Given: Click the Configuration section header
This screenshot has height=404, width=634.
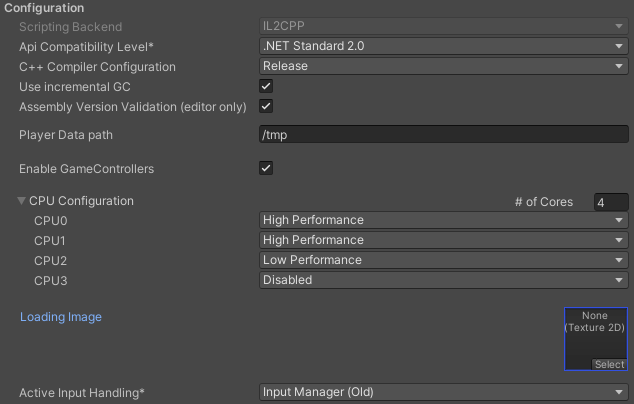Looking at the screenshot, I should (44, 8).
